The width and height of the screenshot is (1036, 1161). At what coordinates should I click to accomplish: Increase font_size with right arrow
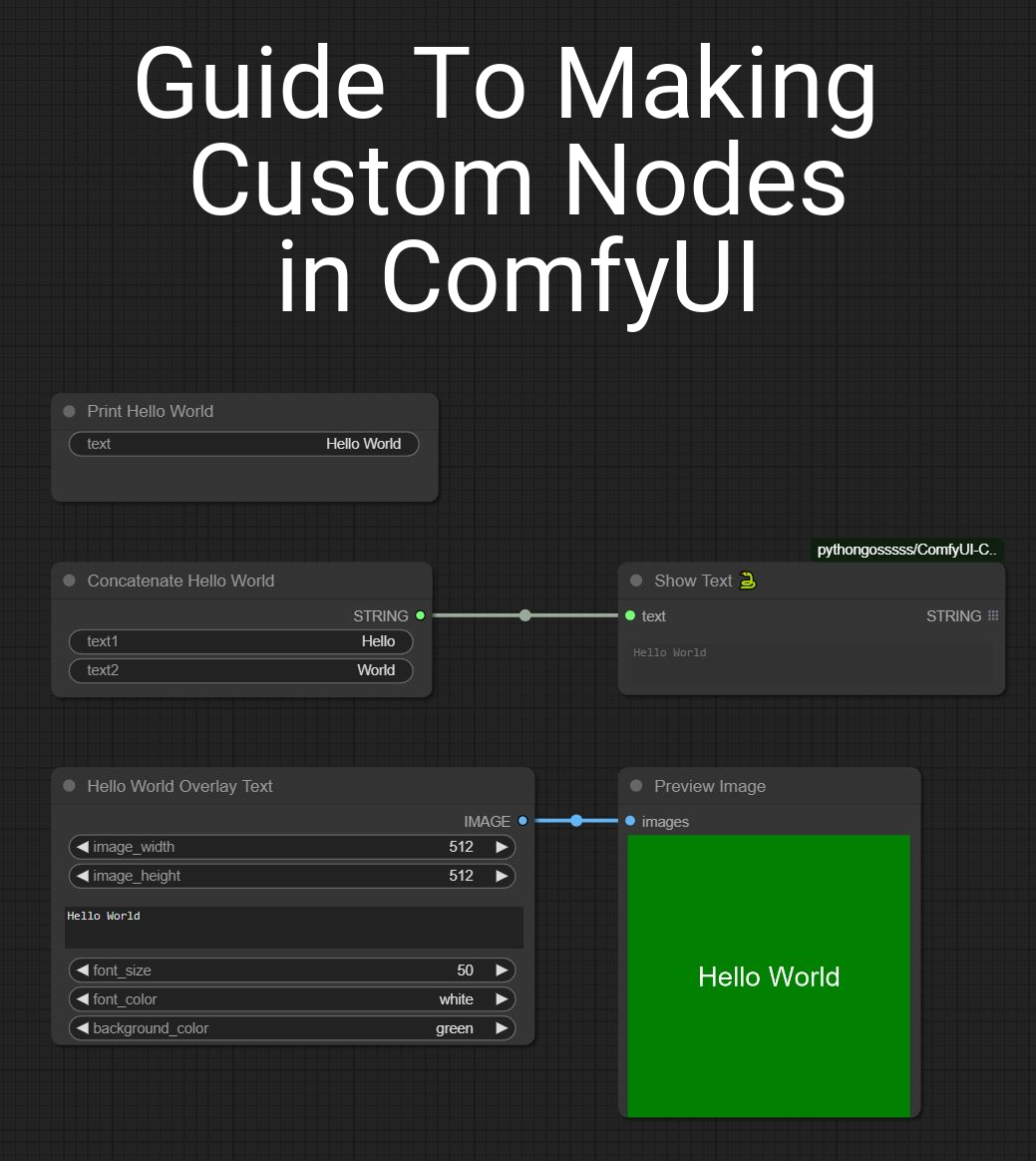[x=502, y=969]
